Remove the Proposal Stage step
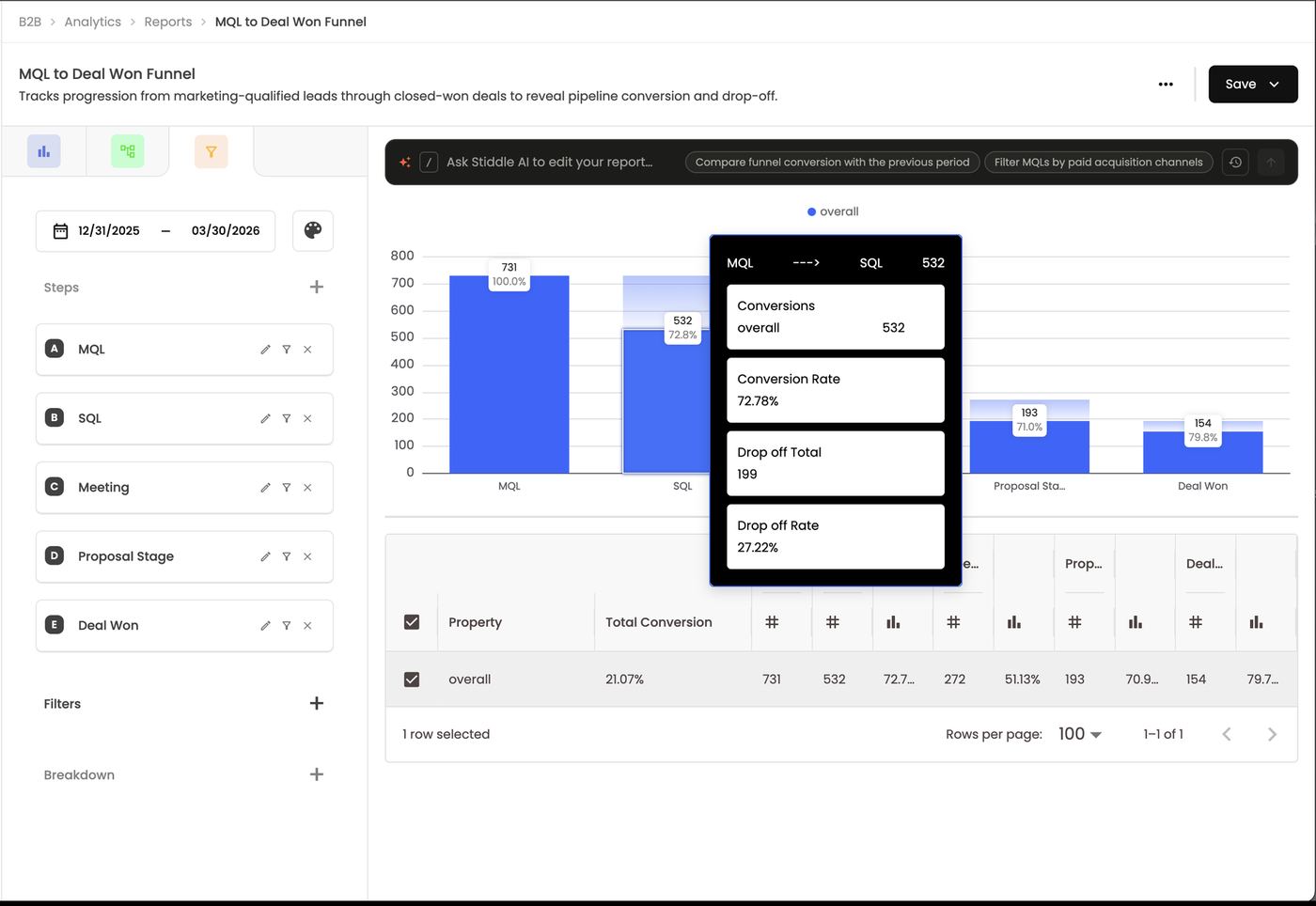 307,556
